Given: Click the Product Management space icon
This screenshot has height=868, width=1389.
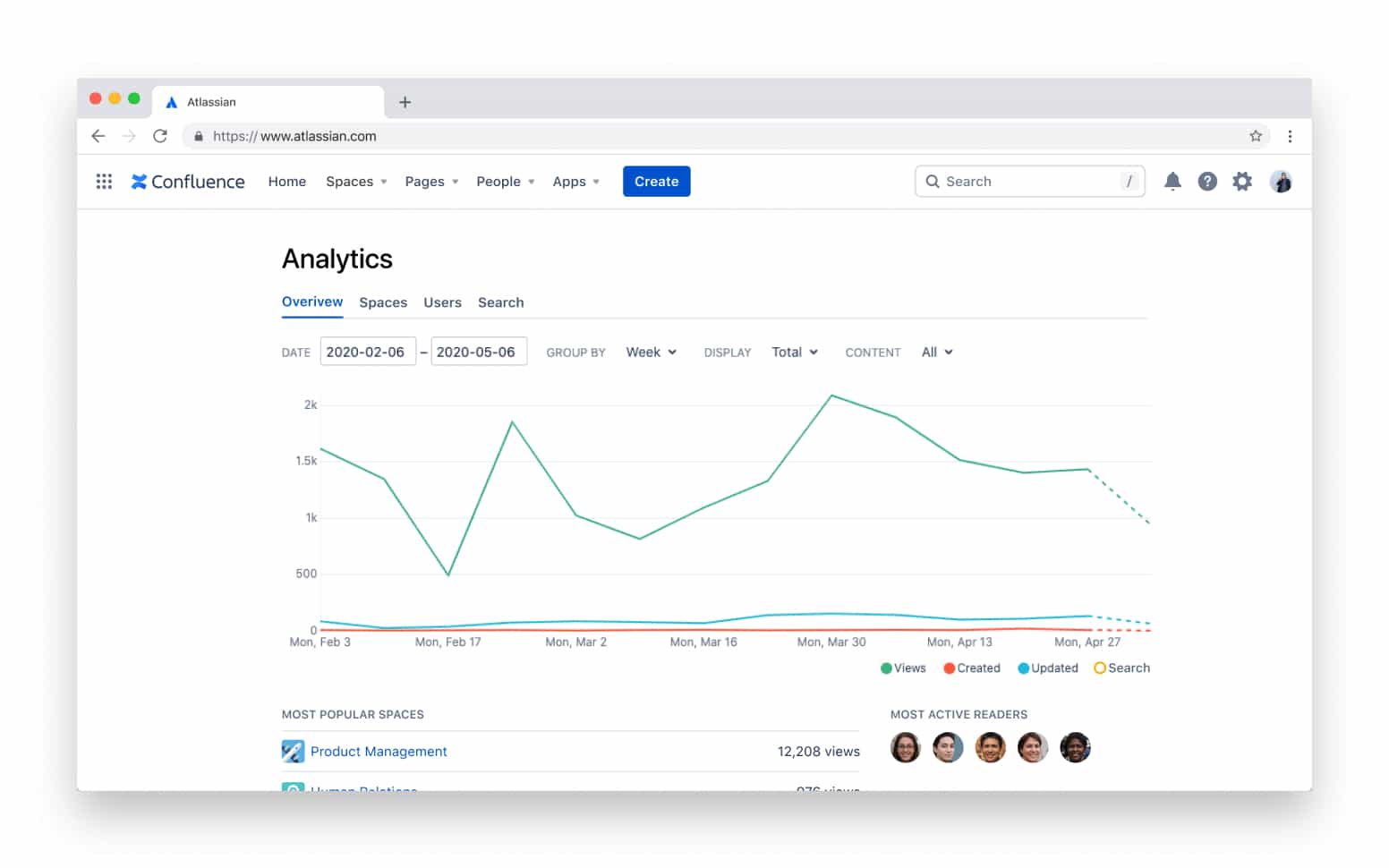Looking at the screenshot, I should (294, 751).
